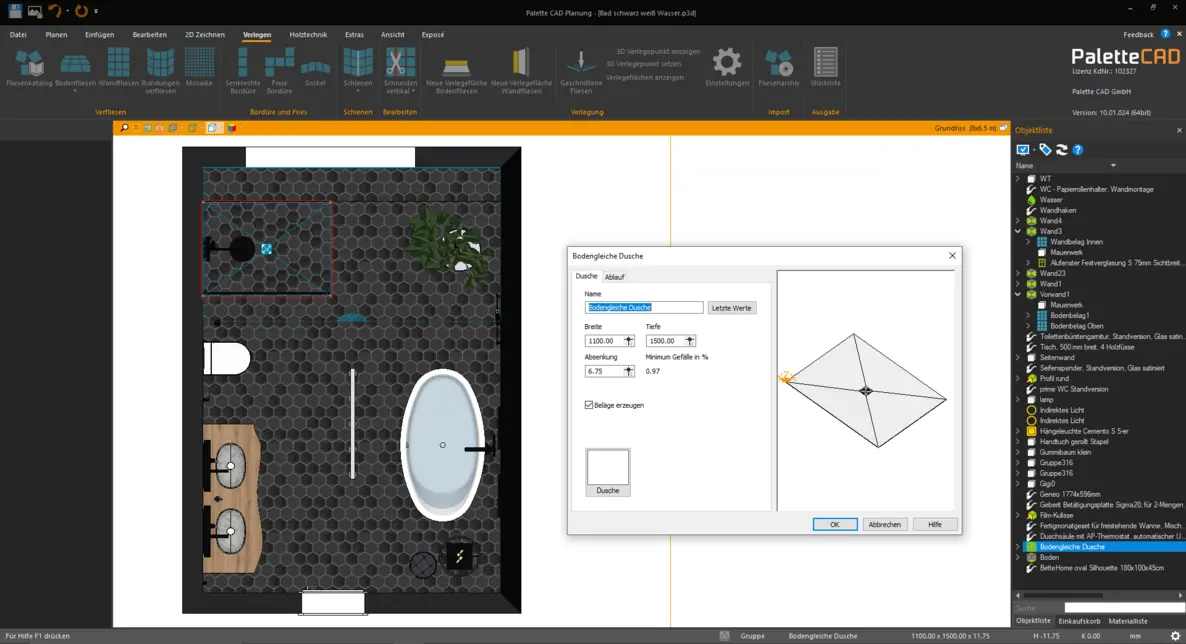Select the Sockel tool icon

[x=315, y=68]
